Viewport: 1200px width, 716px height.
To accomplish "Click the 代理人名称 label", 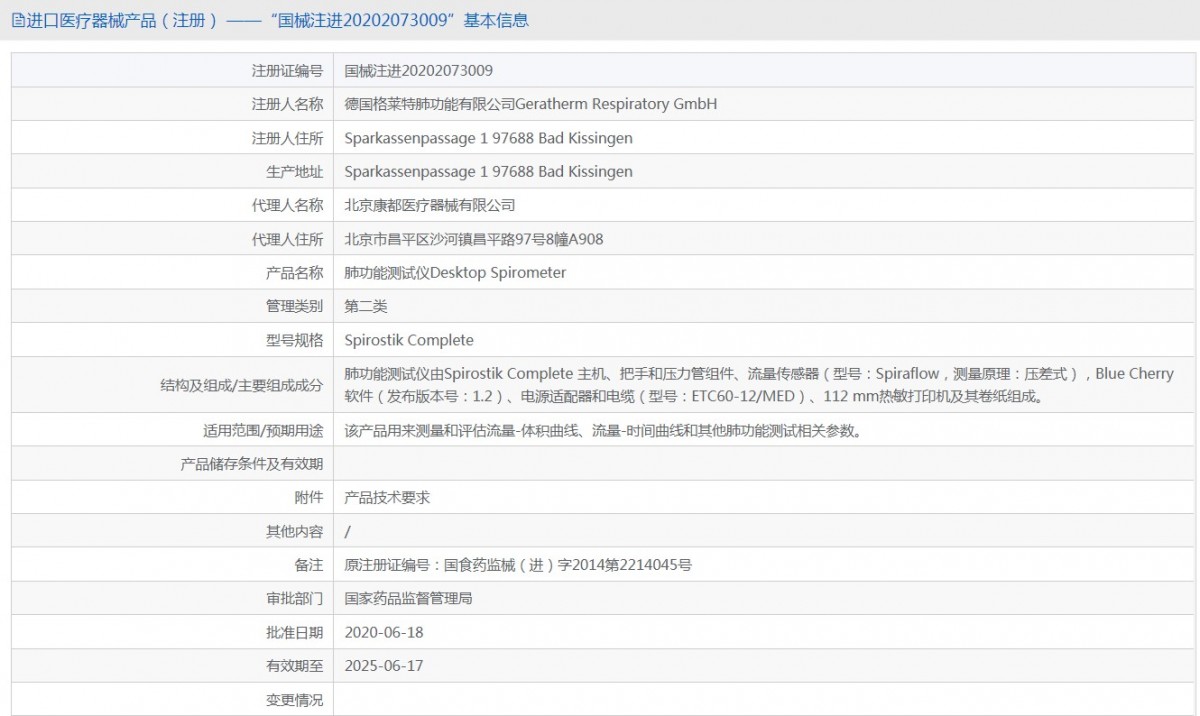I will point(287,205).
